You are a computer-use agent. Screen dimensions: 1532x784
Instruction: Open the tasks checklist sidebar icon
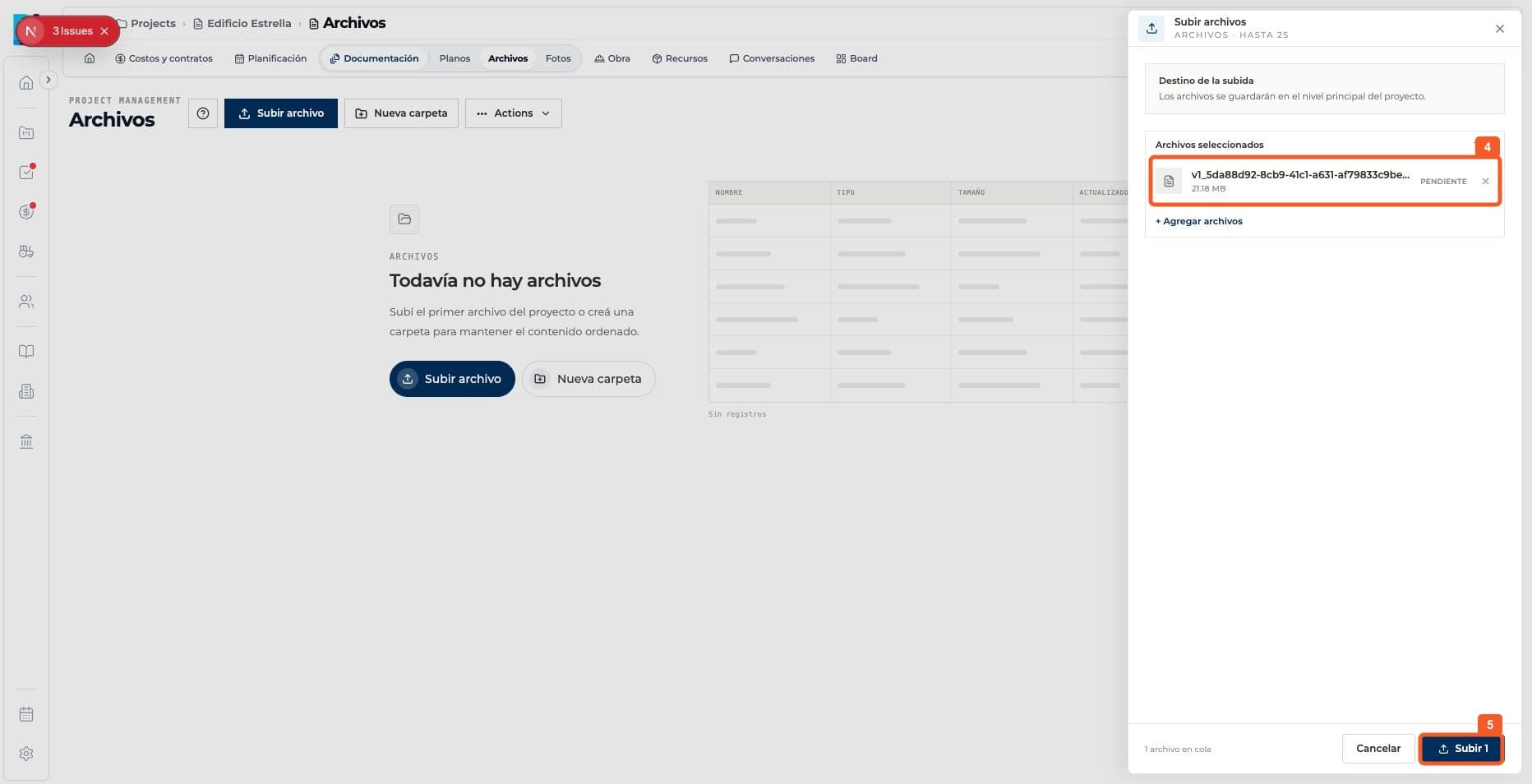click(x=26, y=172)
